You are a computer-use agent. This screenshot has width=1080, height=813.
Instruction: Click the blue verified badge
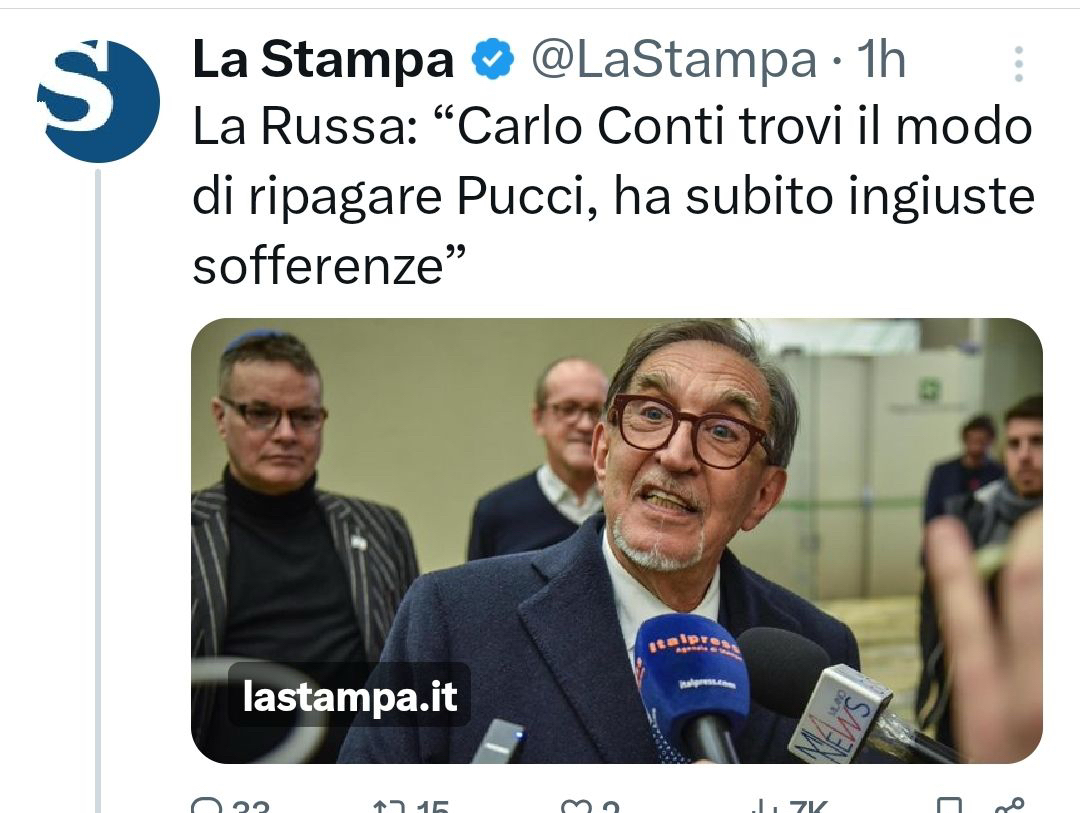(x=492, y=59)
